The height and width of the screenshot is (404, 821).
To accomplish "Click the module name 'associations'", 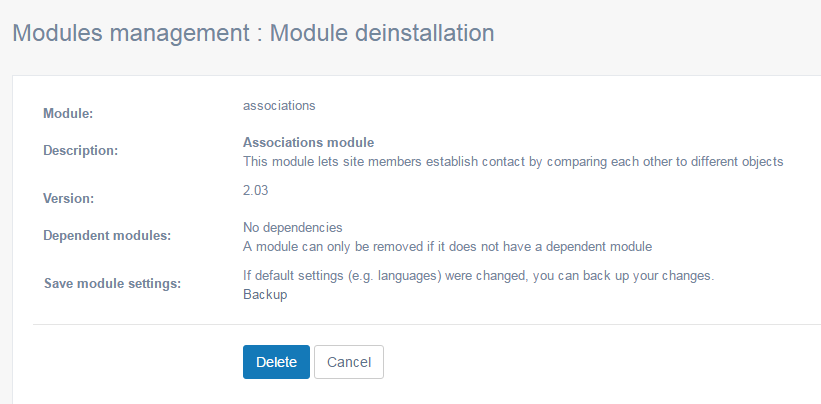I will (x=279, y=106).
